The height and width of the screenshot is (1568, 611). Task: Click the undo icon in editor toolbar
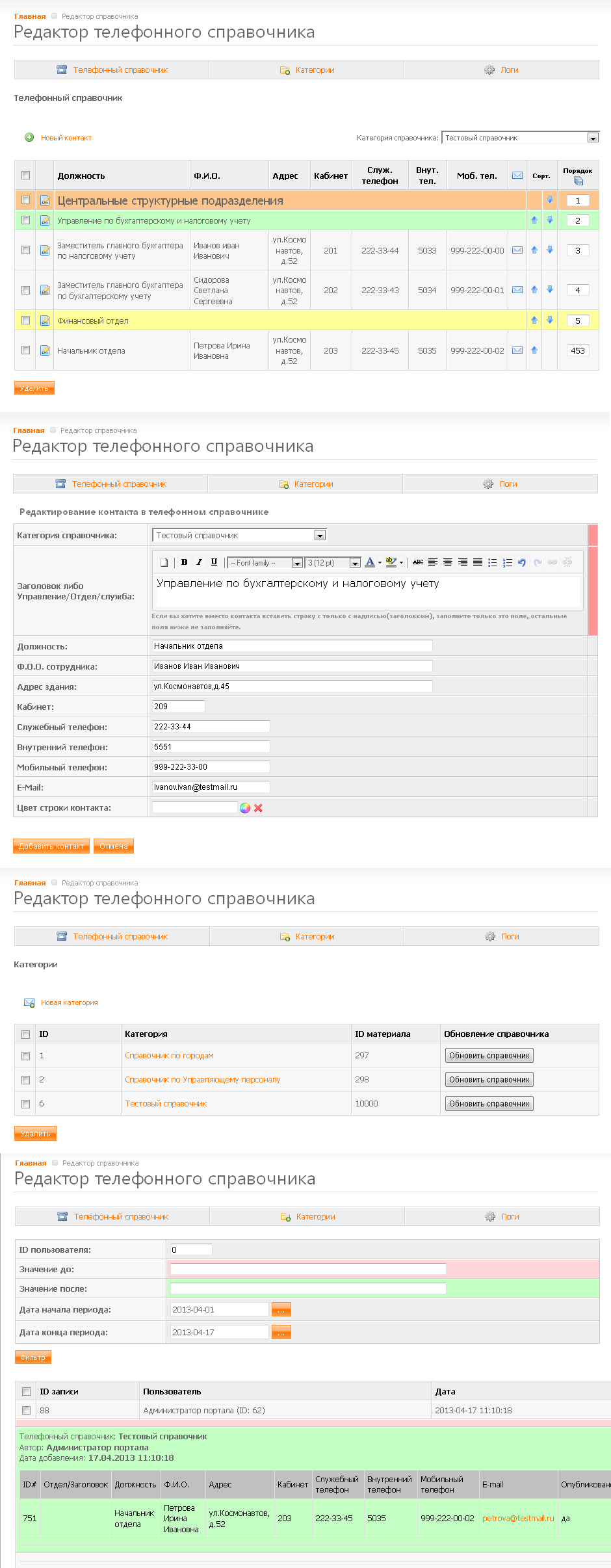coord(522,562)
